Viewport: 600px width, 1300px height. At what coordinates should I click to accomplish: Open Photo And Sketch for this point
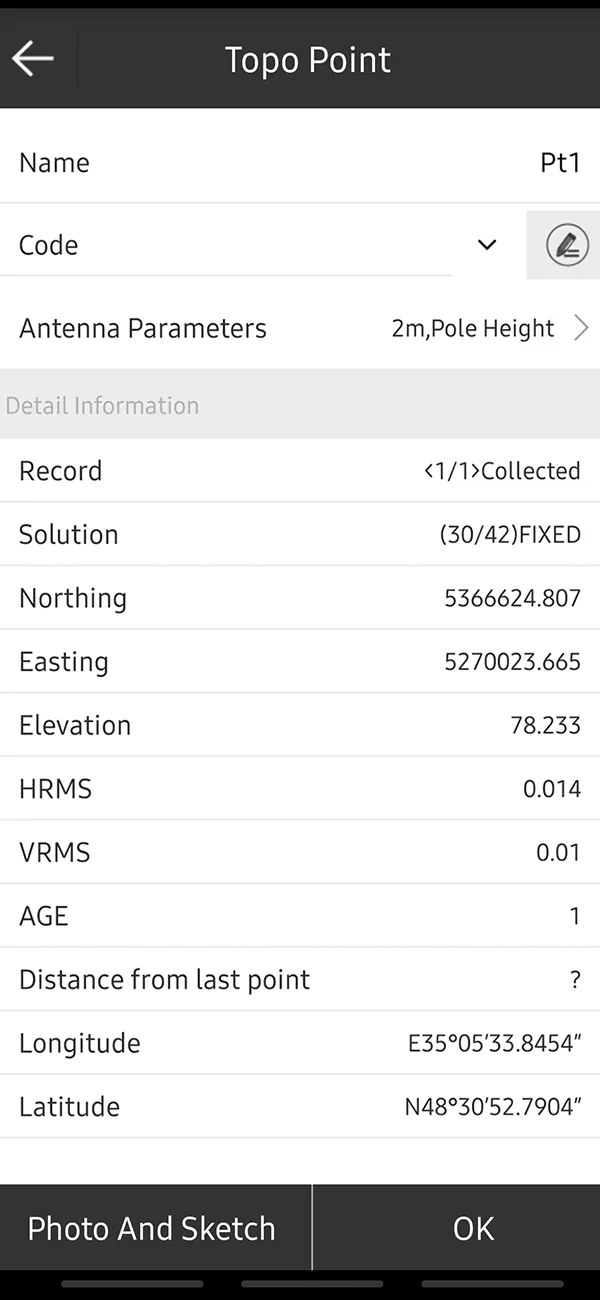[152, 1228]
